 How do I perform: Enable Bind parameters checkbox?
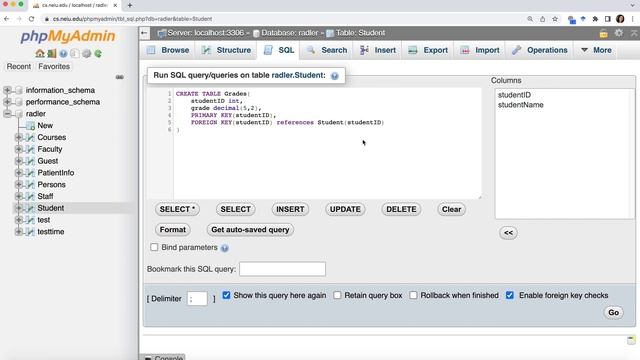coord(154,247)
